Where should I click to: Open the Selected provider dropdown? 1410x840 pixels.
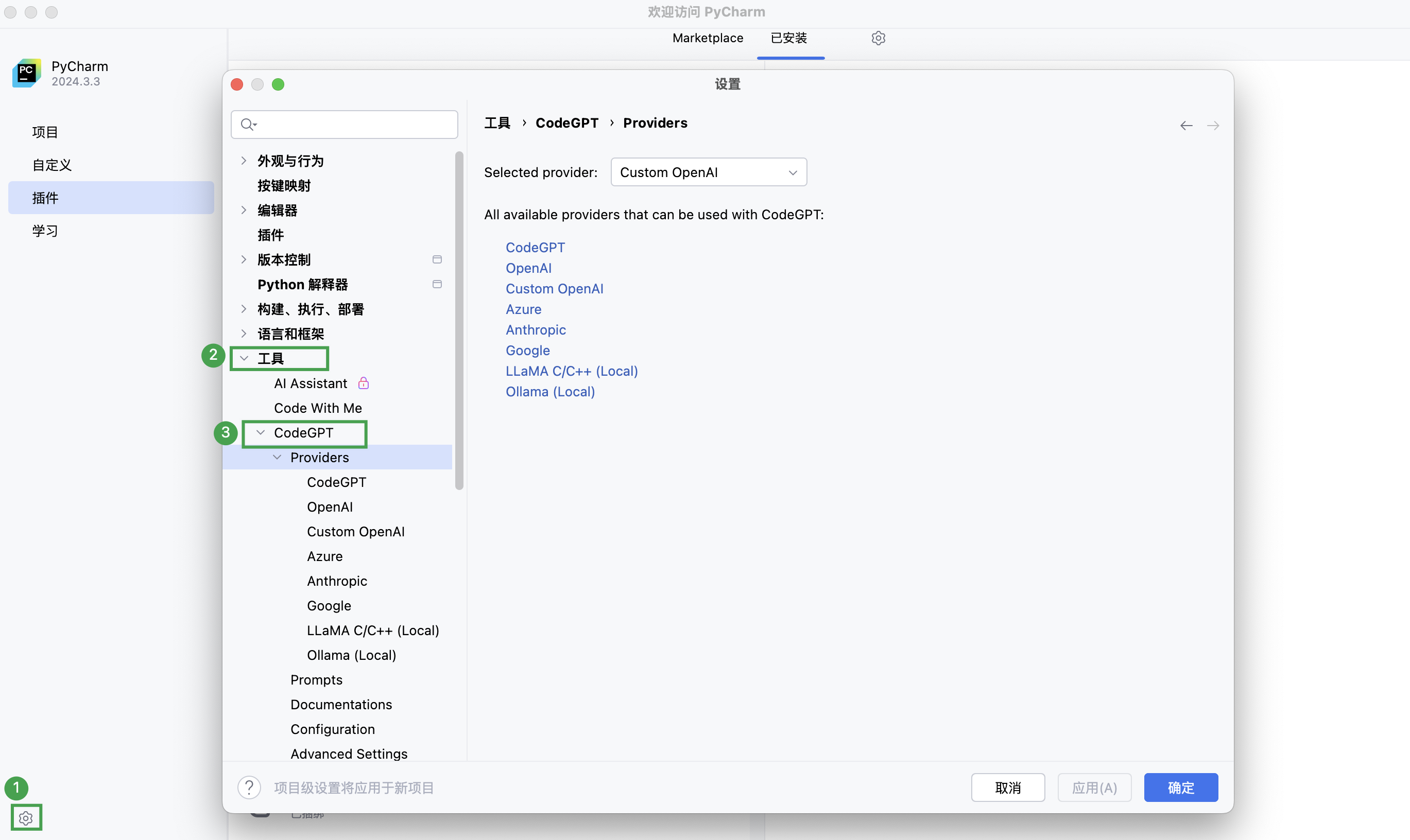pyautogui.click(x=709, y=172)
